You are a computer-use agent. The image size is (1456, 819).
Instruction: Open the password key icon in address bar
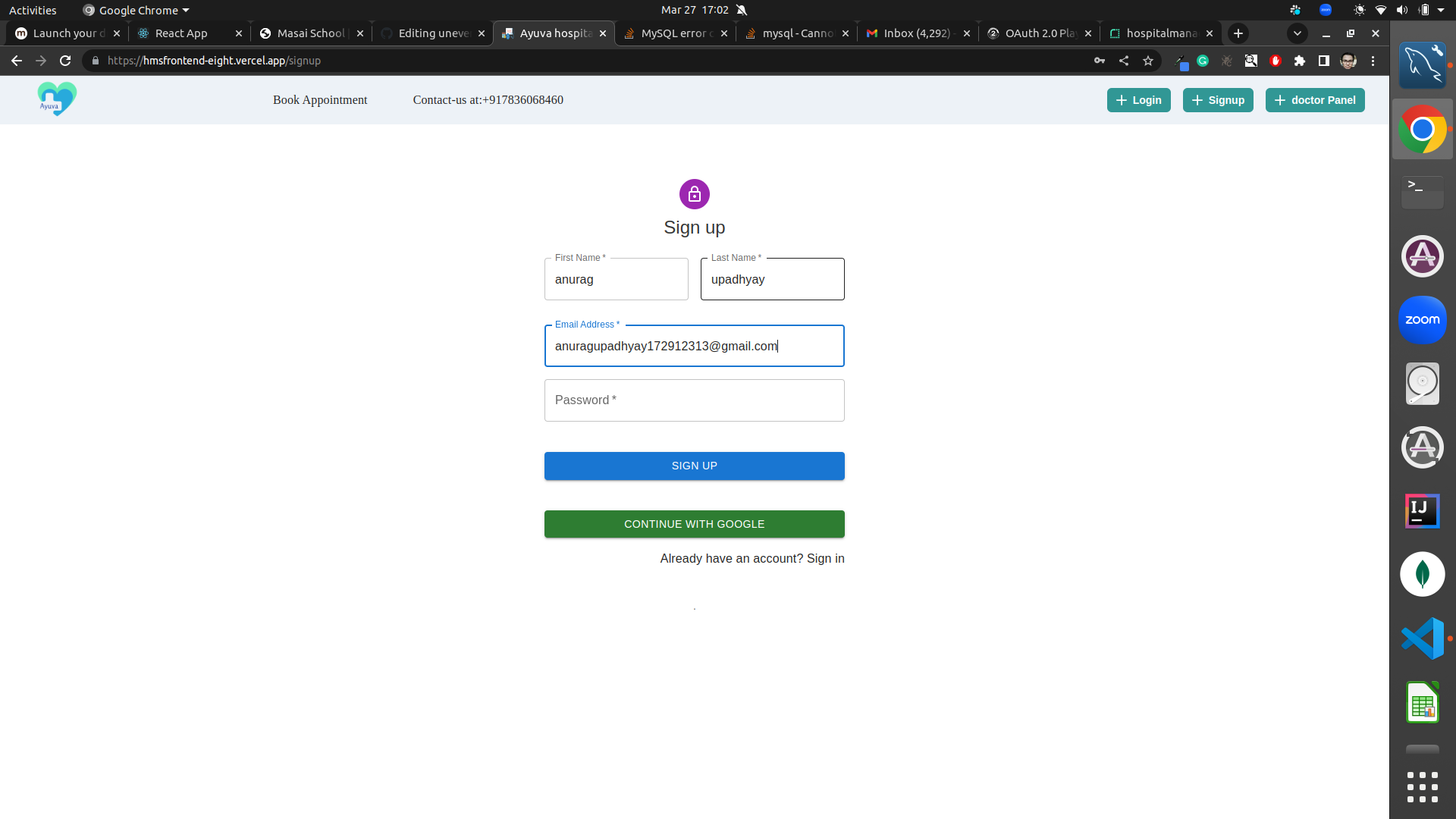point(1100,61)
